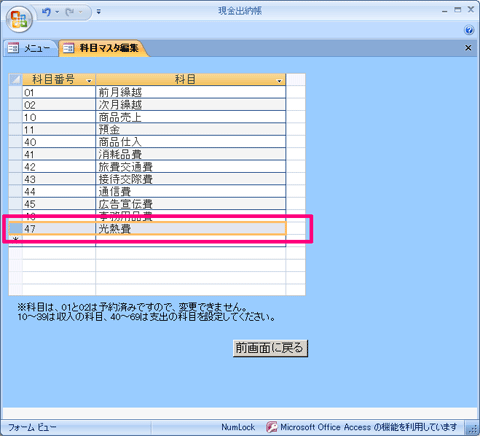The width and height of the screenshot is (480, 436).
Task: Click the 商品売上 cell
Action: (191, 117)
